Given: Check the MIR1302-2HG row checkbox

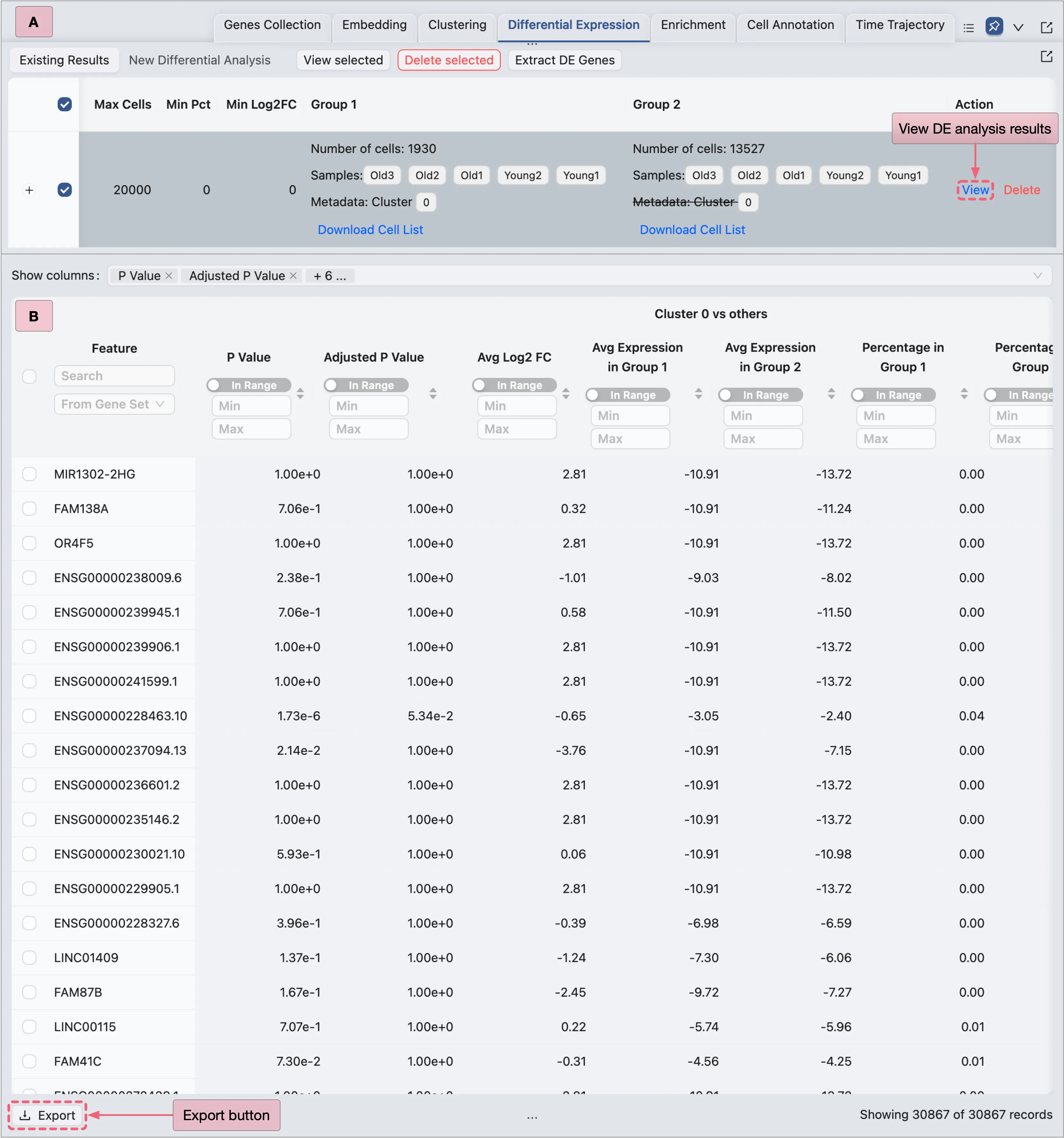Looking at the screenshot, I should [29, 474].
